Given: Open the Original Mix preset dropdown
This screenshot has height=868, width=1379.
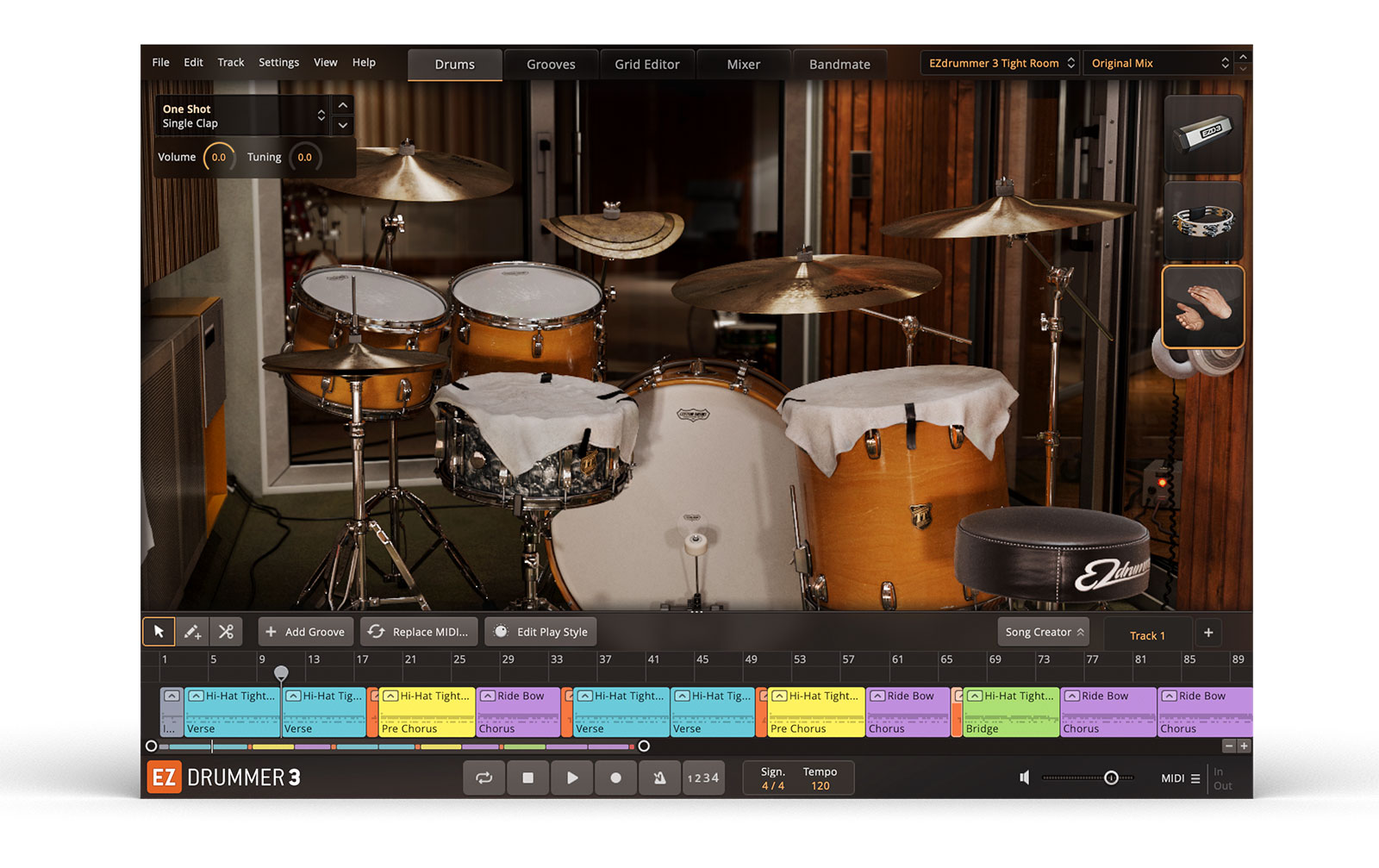Looking at the screenshot, I should [1159, 63].
